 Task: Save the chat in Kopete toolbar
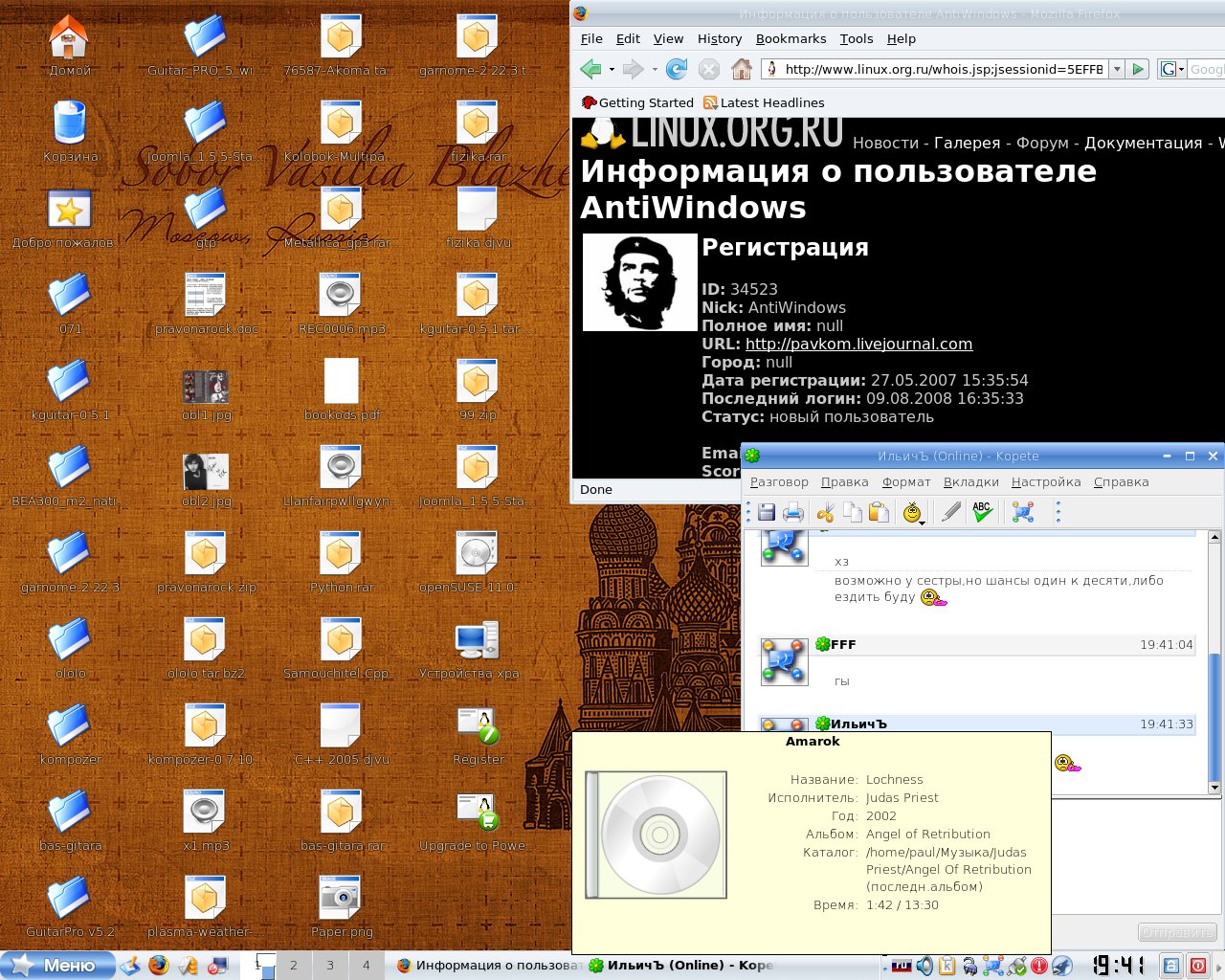767,513
